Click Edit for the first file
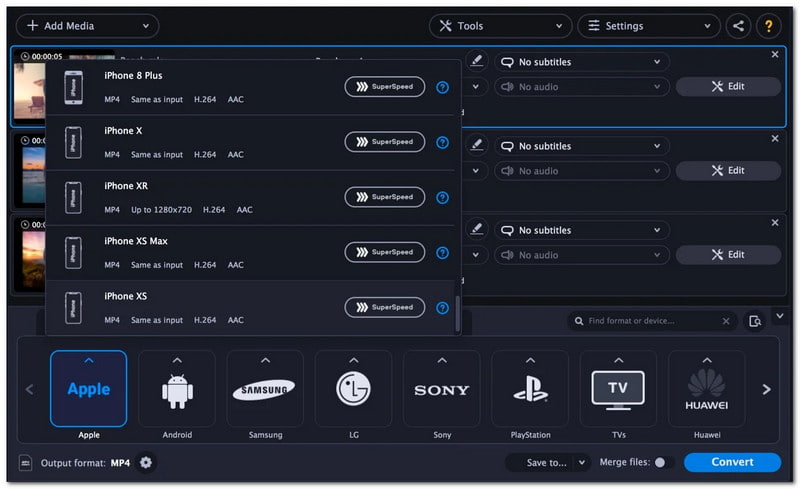Image resolution: width=800 pixels, height=489 pixels. (x=728, y=86)
